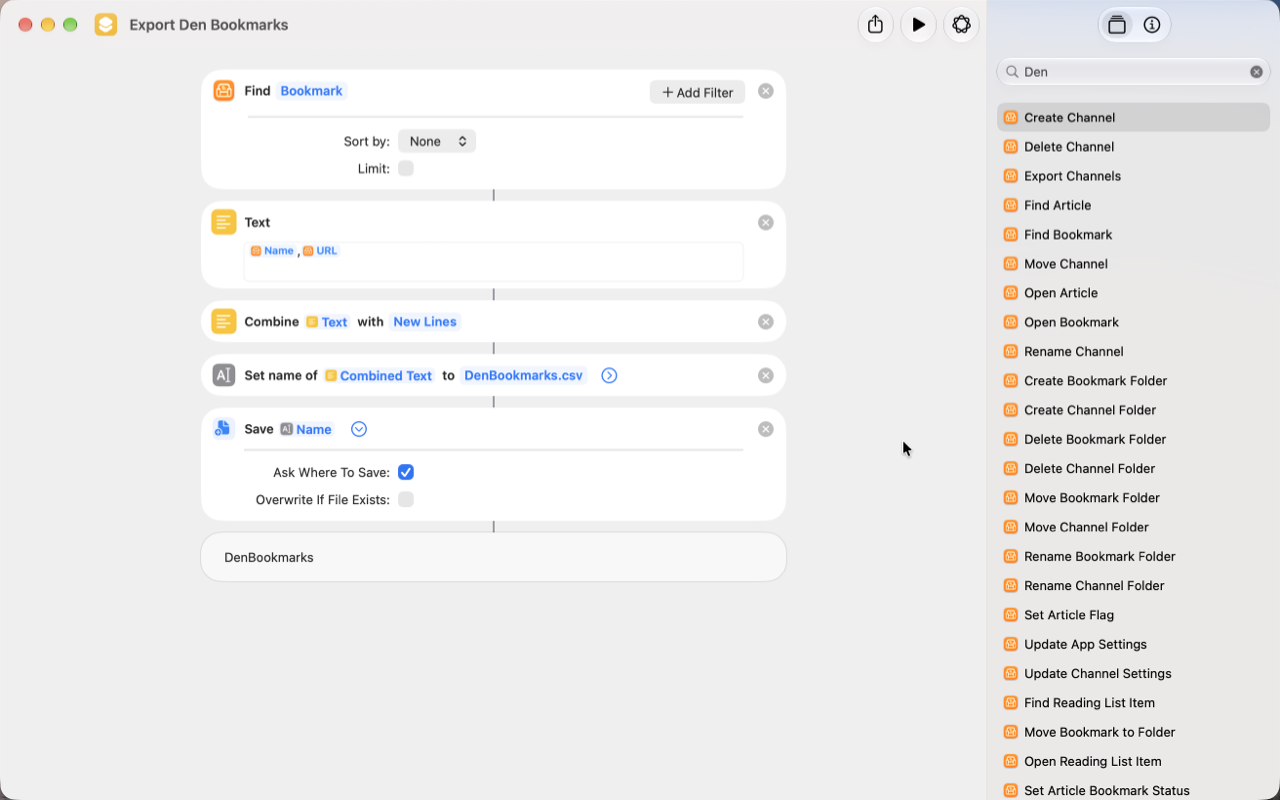Click the Text action icon
This screenshot has height=800, width=1280.
[224, 222]
